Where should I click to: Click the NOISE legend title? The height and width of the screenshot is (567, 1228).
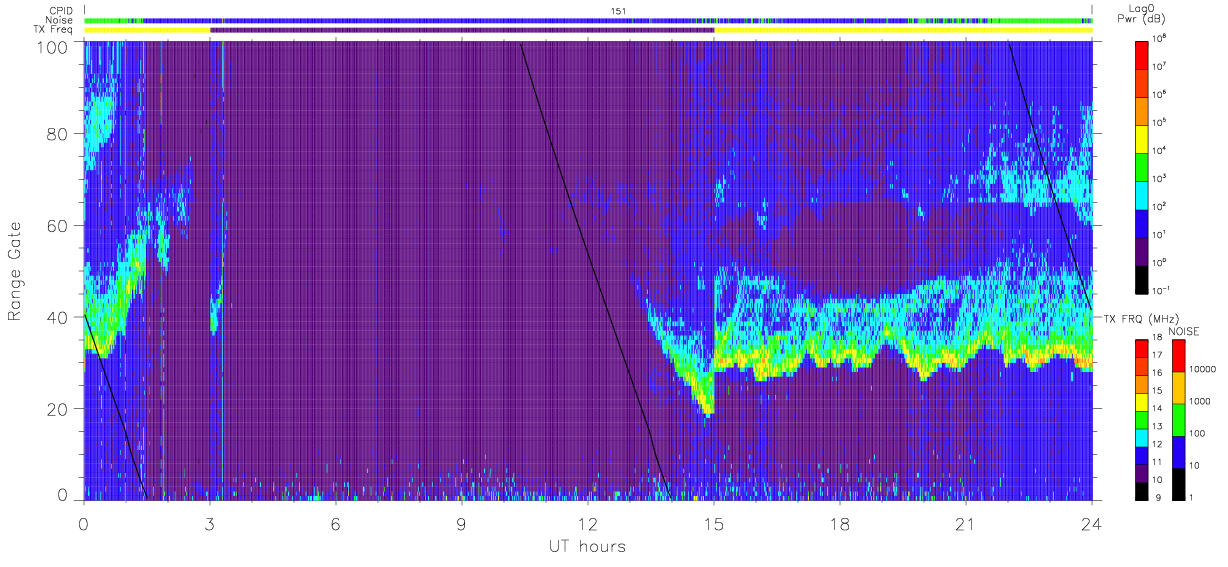(x=1184, y=329)
